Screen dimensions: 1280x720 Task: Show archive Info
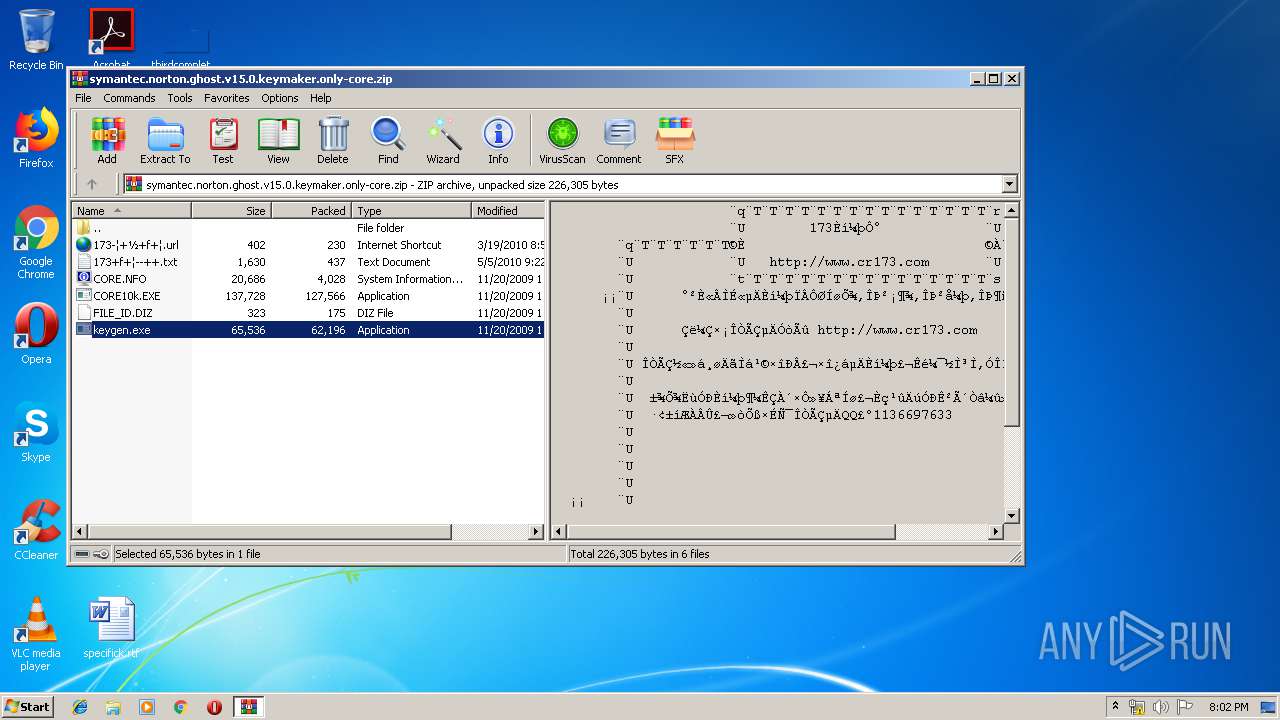pyautogui.click(x=498, y=141)
